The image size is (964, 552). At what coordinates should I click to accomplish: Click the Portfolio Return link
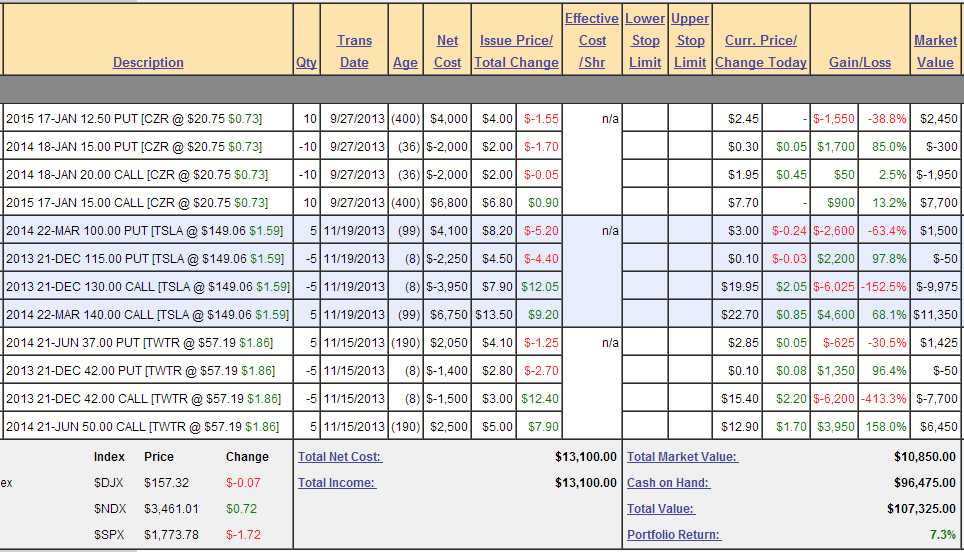pyautogui.click(x=673, y=535)
